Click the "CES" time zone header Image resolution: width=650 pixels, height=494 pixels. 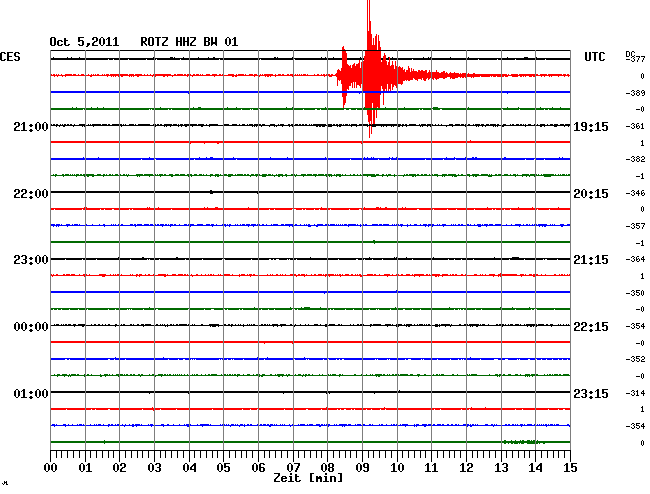pyautogui.click(x=10, y=57)
